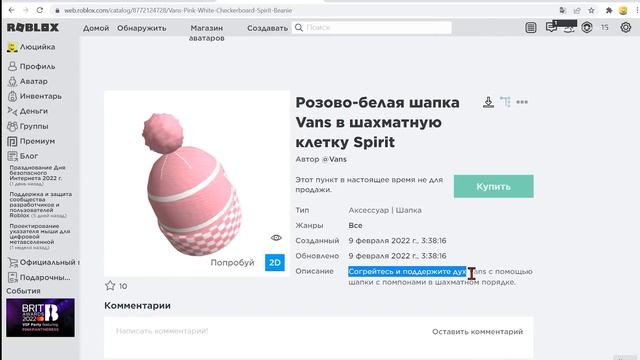Open Официальный магазин in sidebar
Image resolution: width=640 pixels, height=360 pixels.
(43, 262)
